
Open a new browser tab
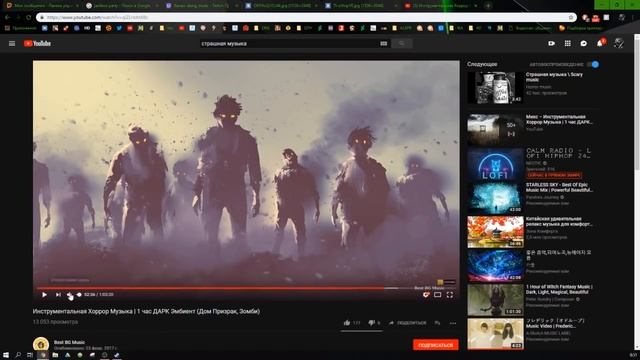point(488,6)
